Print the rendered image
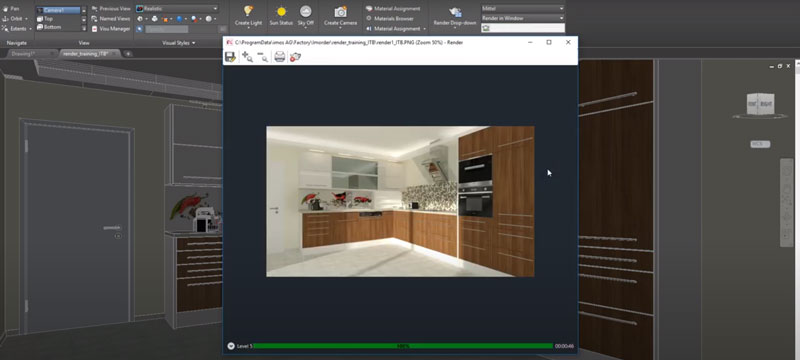Image resolution: width=800 pixels, height=360 pixels. point(280,57)
